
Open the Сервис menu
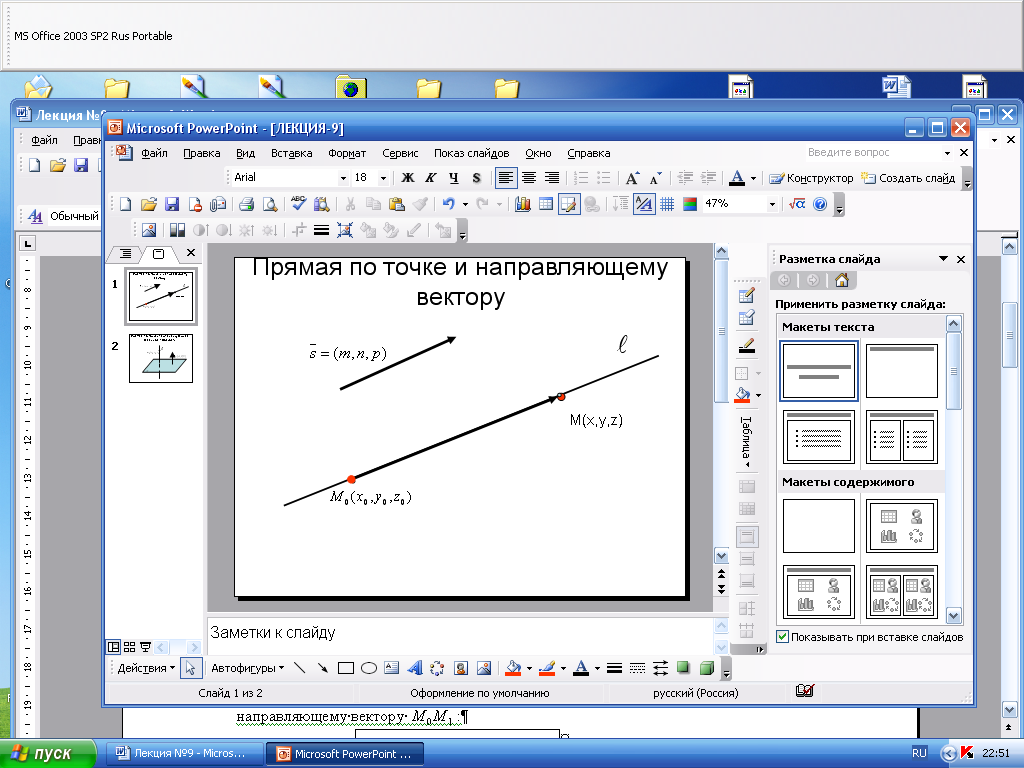point(400,153)
